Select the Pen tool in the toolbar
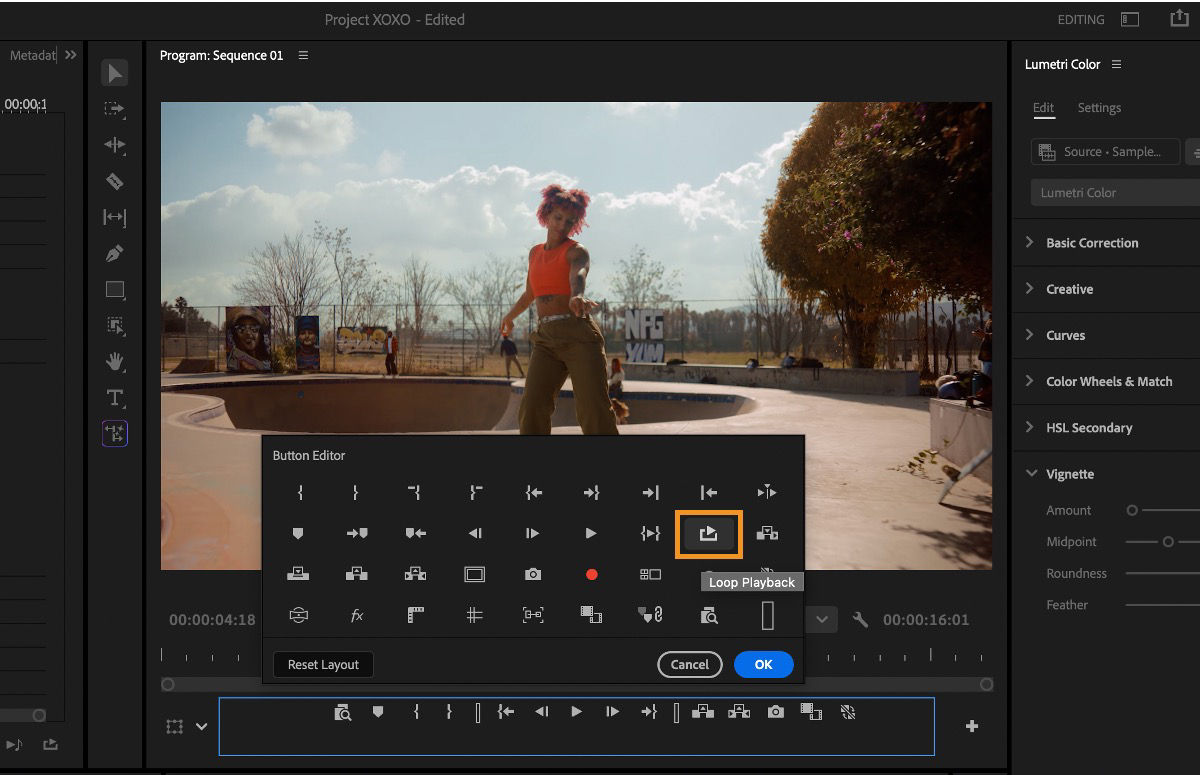Screen dimensions: 1200x775 [115, 253]
